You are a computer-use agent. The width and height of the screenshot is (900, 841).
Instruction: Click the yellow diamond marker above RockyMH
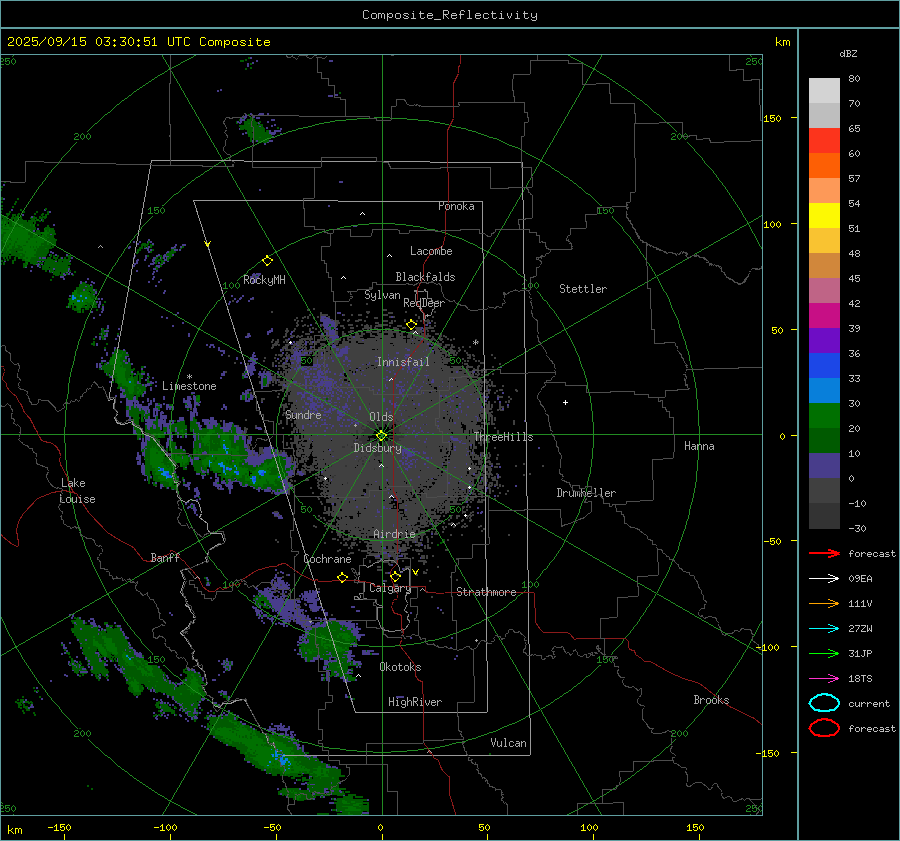click(267, 261)
